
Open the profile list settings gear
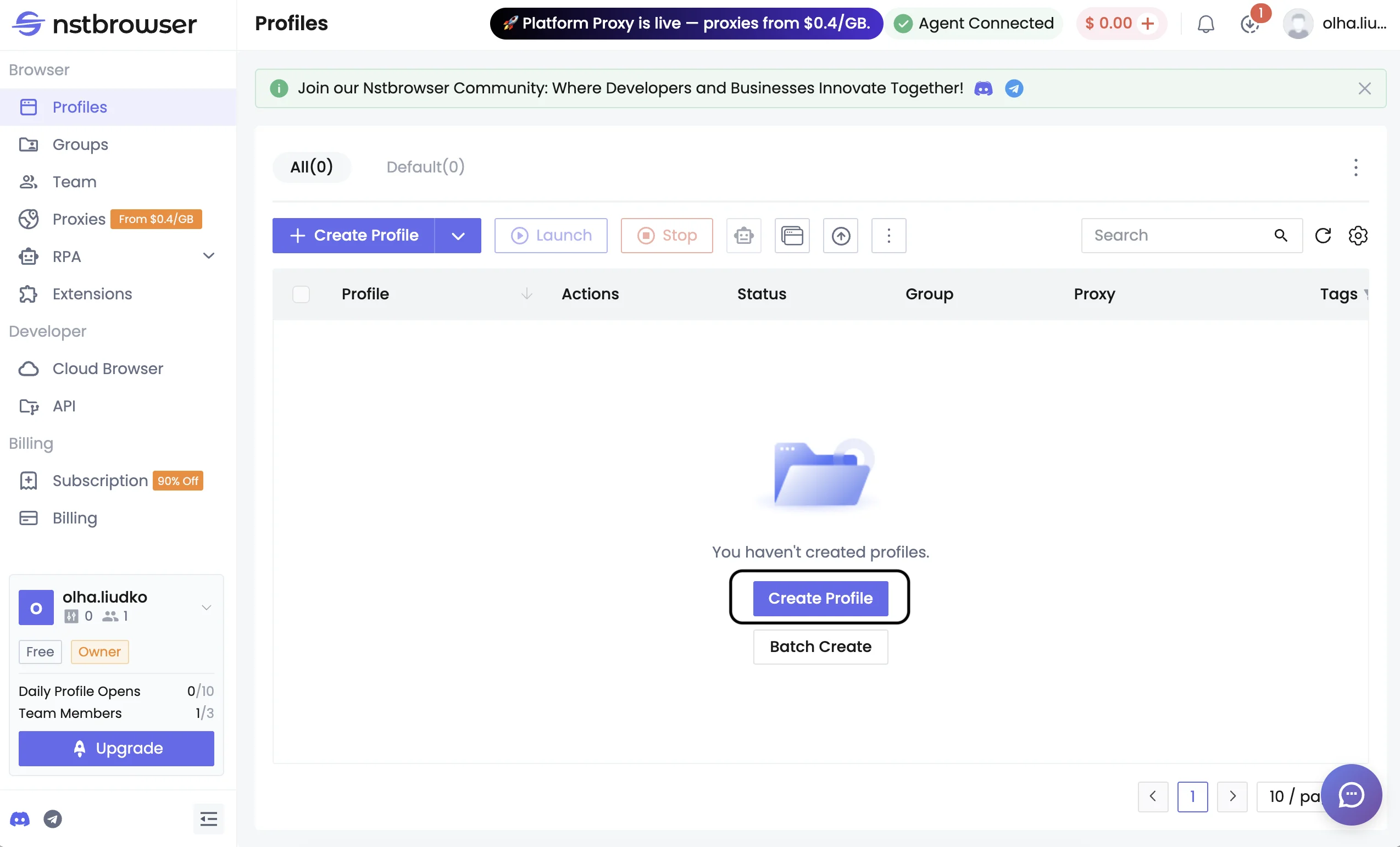(x=1358, y=235)
